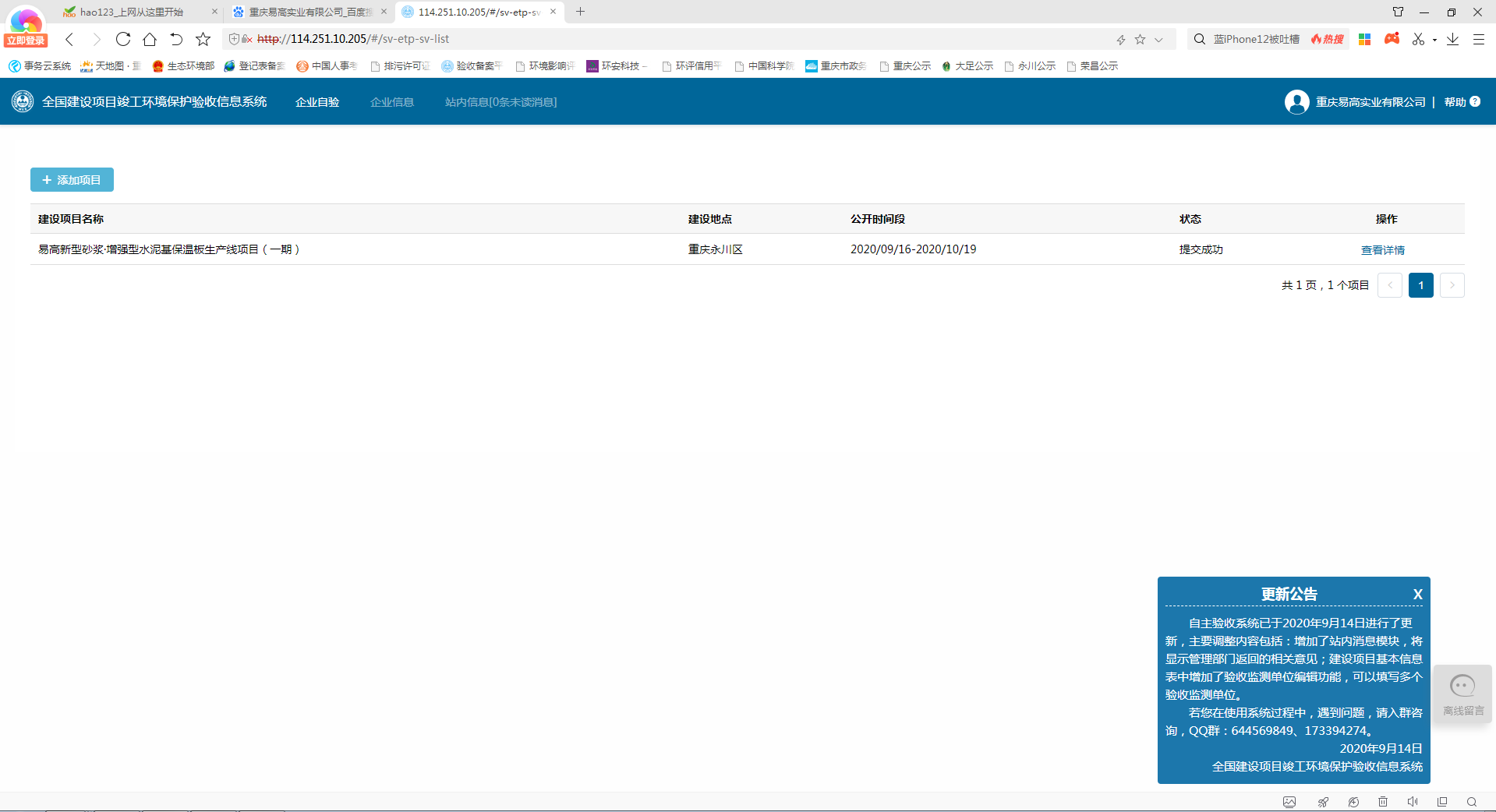Click the 重庆易高实业有限公司 account name
This screenshot has width=1496, height=812.
(x=1370, y=102)
